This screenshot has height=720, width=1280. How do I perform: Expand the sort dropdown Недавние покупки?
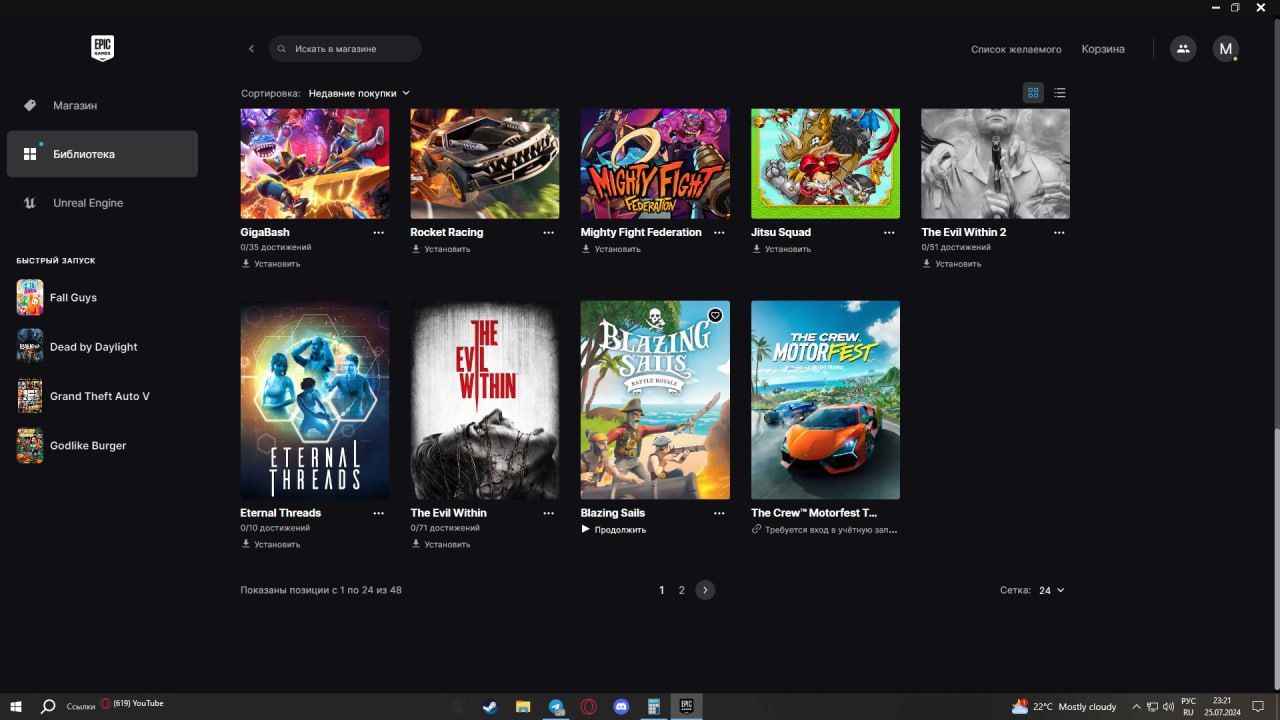pos(359,93)
